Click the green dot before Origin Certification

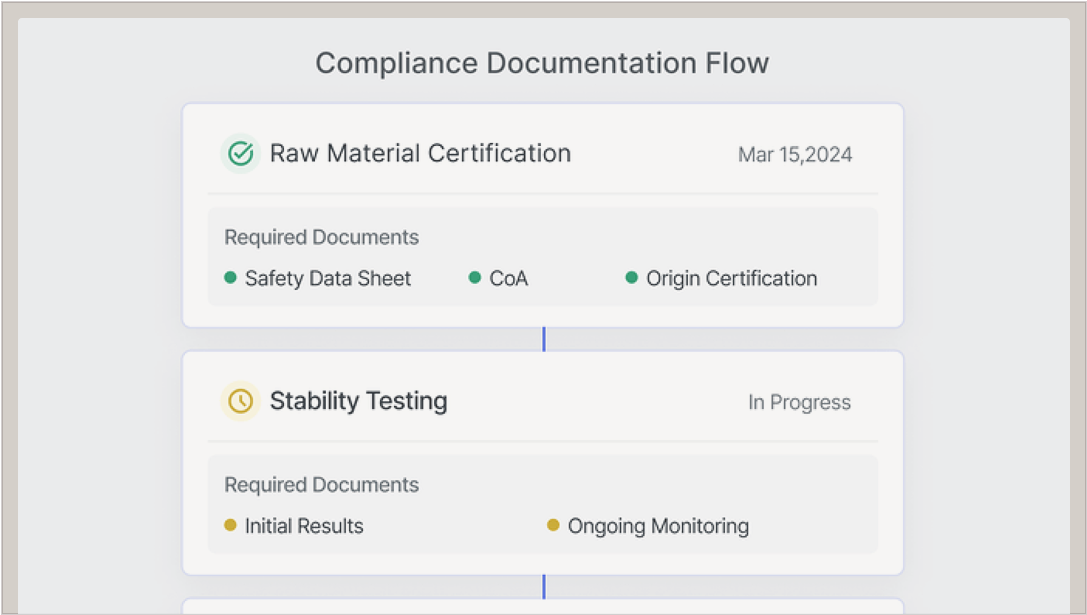[631, 278]
